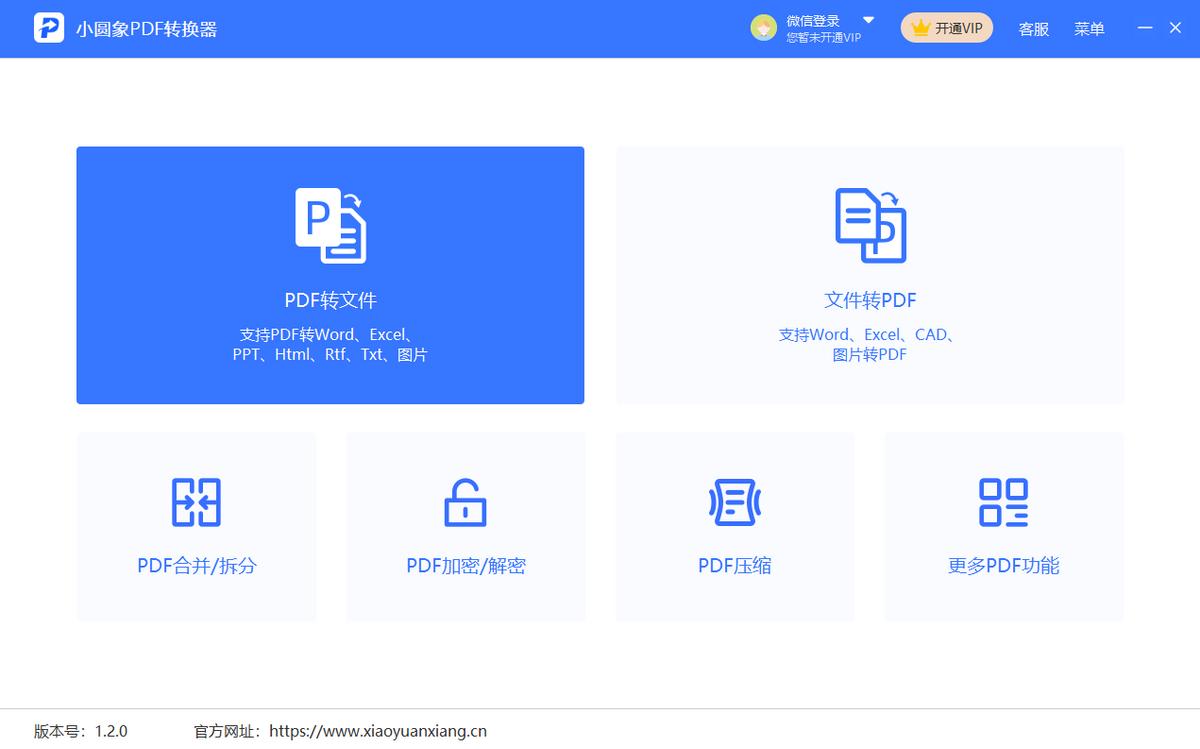Open the PDF加密/解密 lock icon
The height and width of the screenshot is (749, 1200).
[465, 503]
